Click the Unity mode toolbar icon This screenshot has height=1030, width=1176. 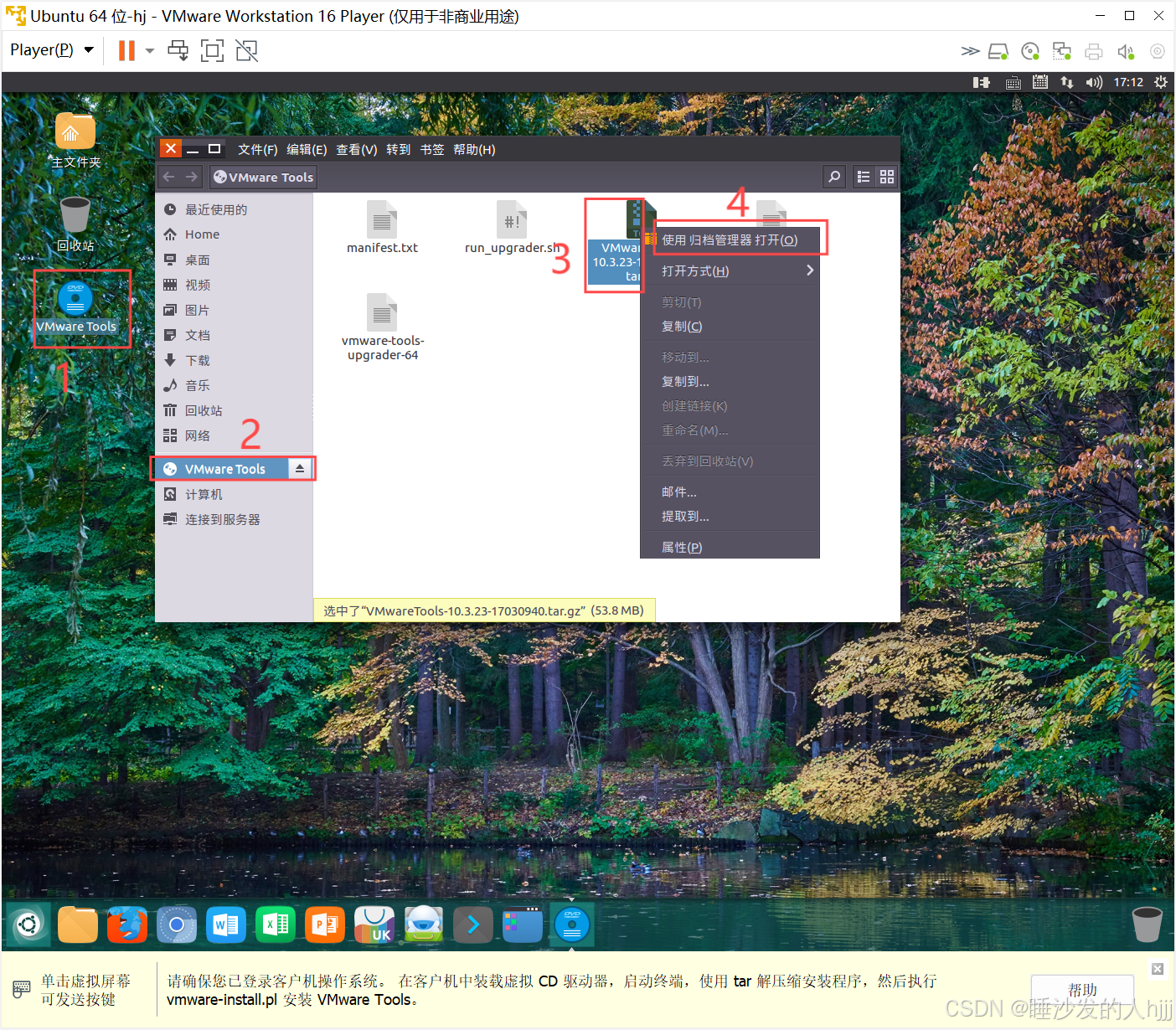(247, 51)
